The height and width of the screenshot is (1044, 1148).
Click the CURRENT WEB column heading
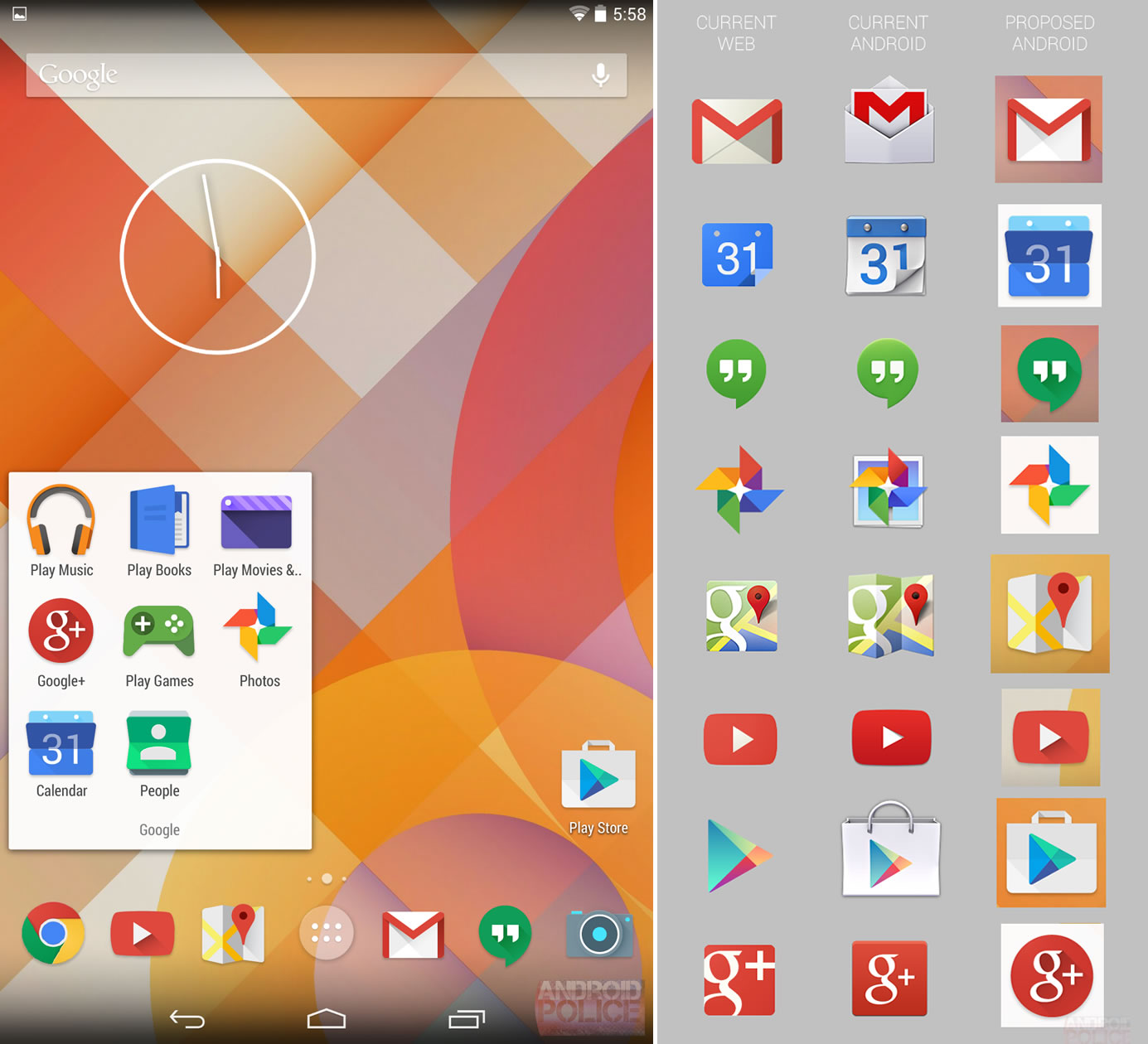(736, 33)
